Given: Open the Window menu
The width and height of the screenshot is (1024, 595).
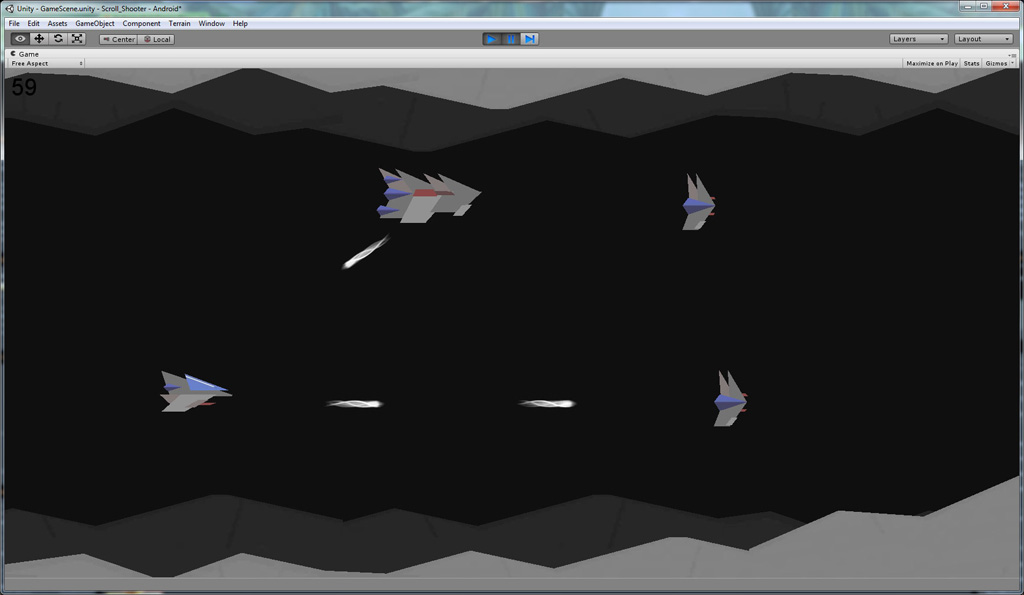Looking at the screenshot, I should pos(212,24).
